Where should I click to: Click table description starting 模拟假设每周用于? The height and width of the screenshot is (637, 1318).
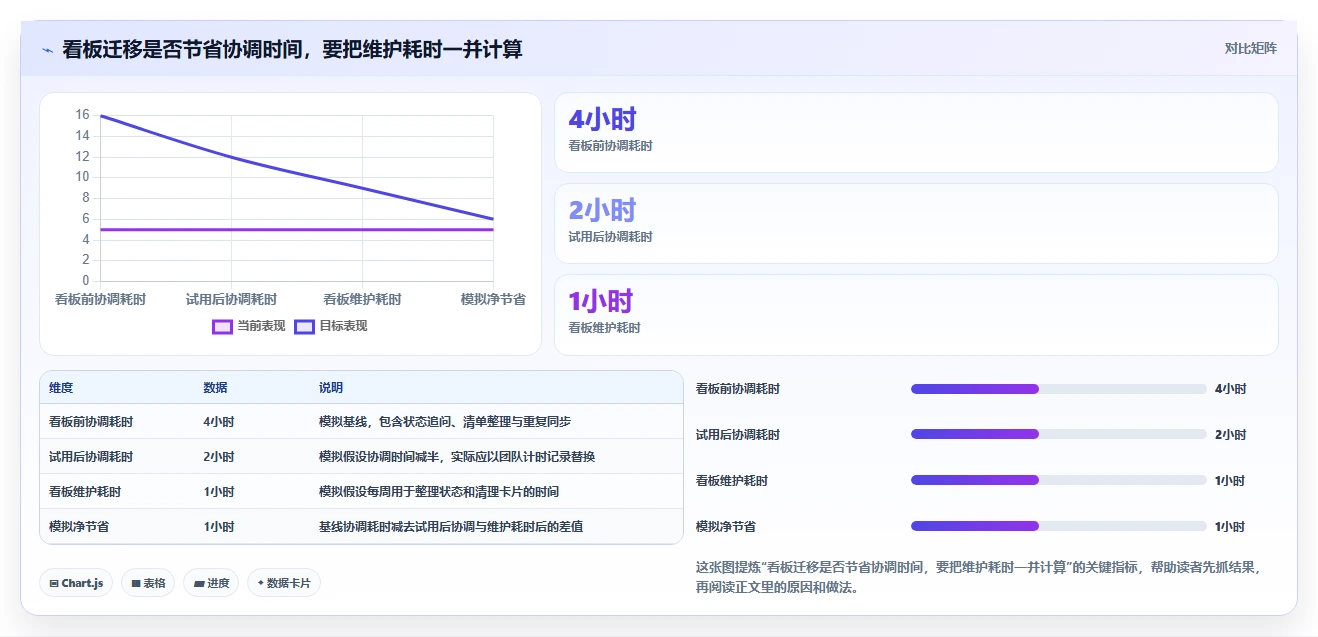439,492
